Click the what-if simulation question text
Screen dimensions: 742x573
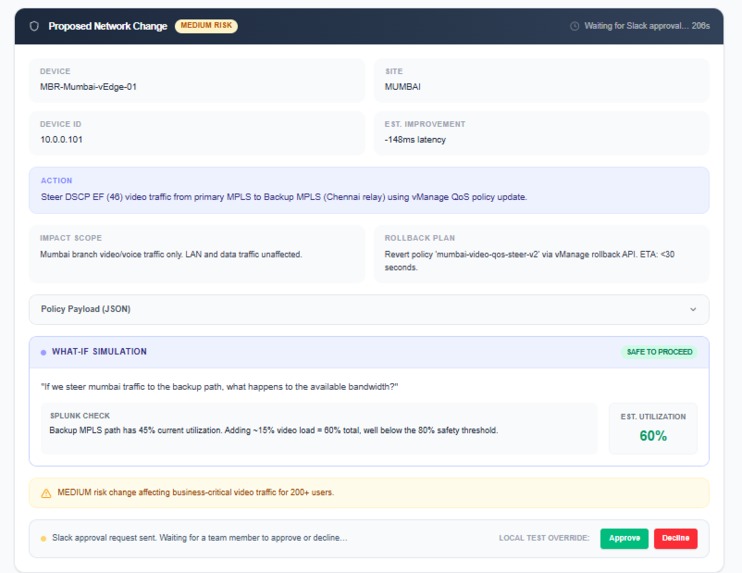click(x=220, y=387)
